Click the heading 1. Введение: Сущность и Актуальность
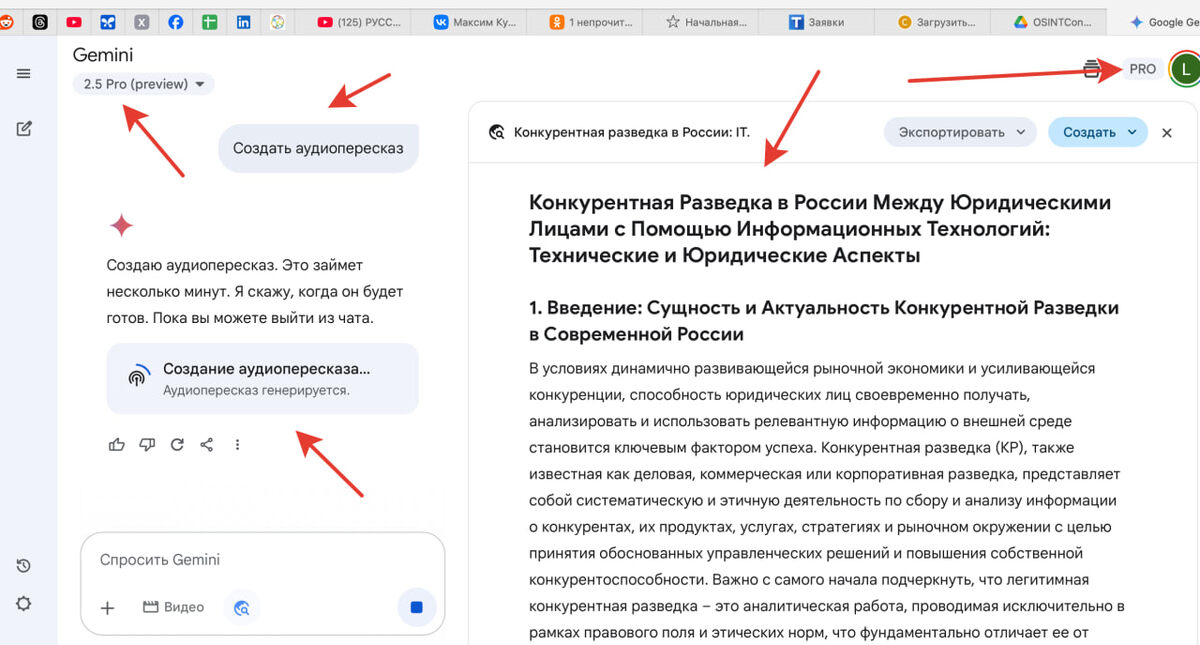This screenshot has width=1200, height=645. 824,320
